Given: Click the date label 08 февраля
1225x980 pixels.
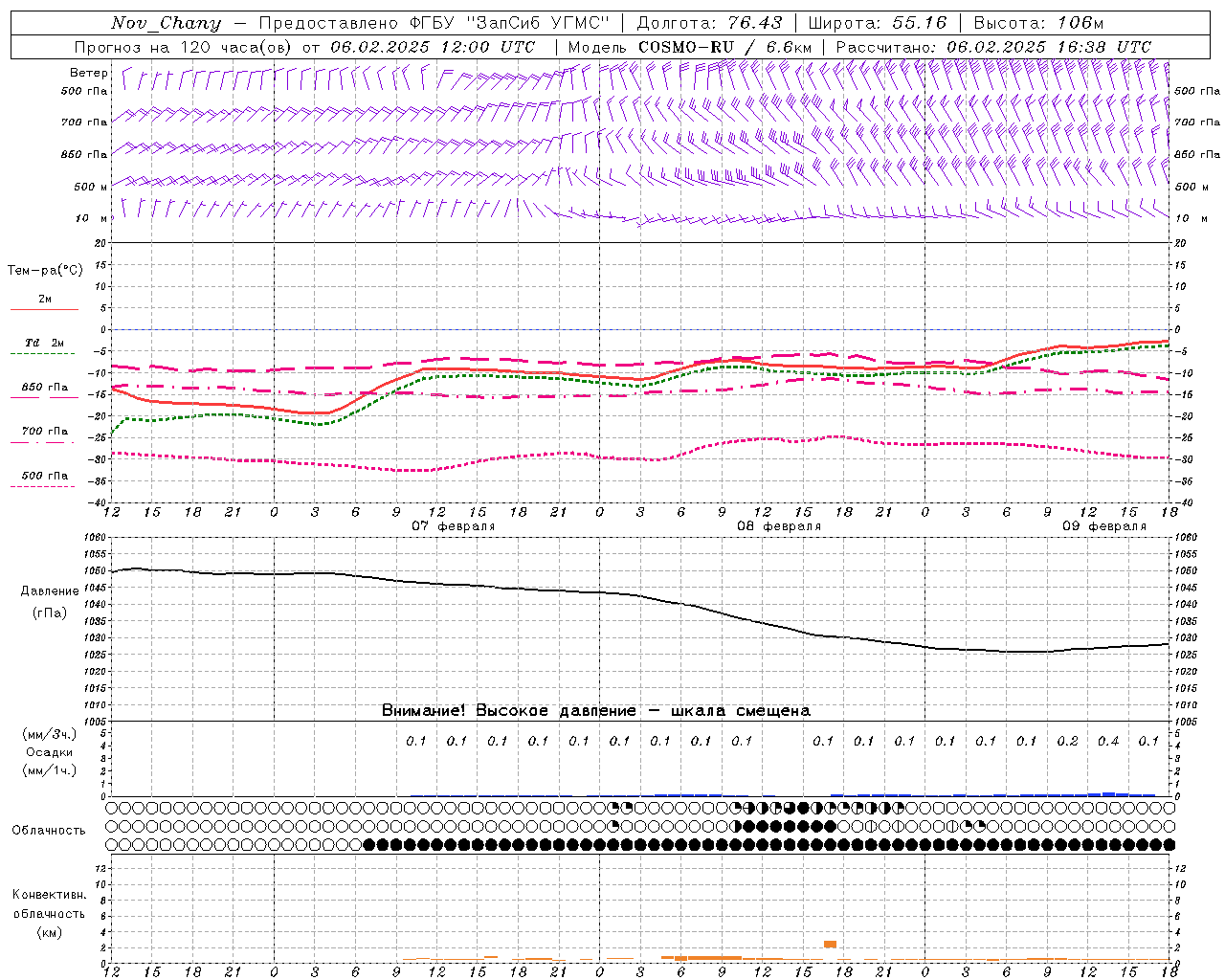Looking at the screenshot, I should pyautogui.click(x=779, y=526).
